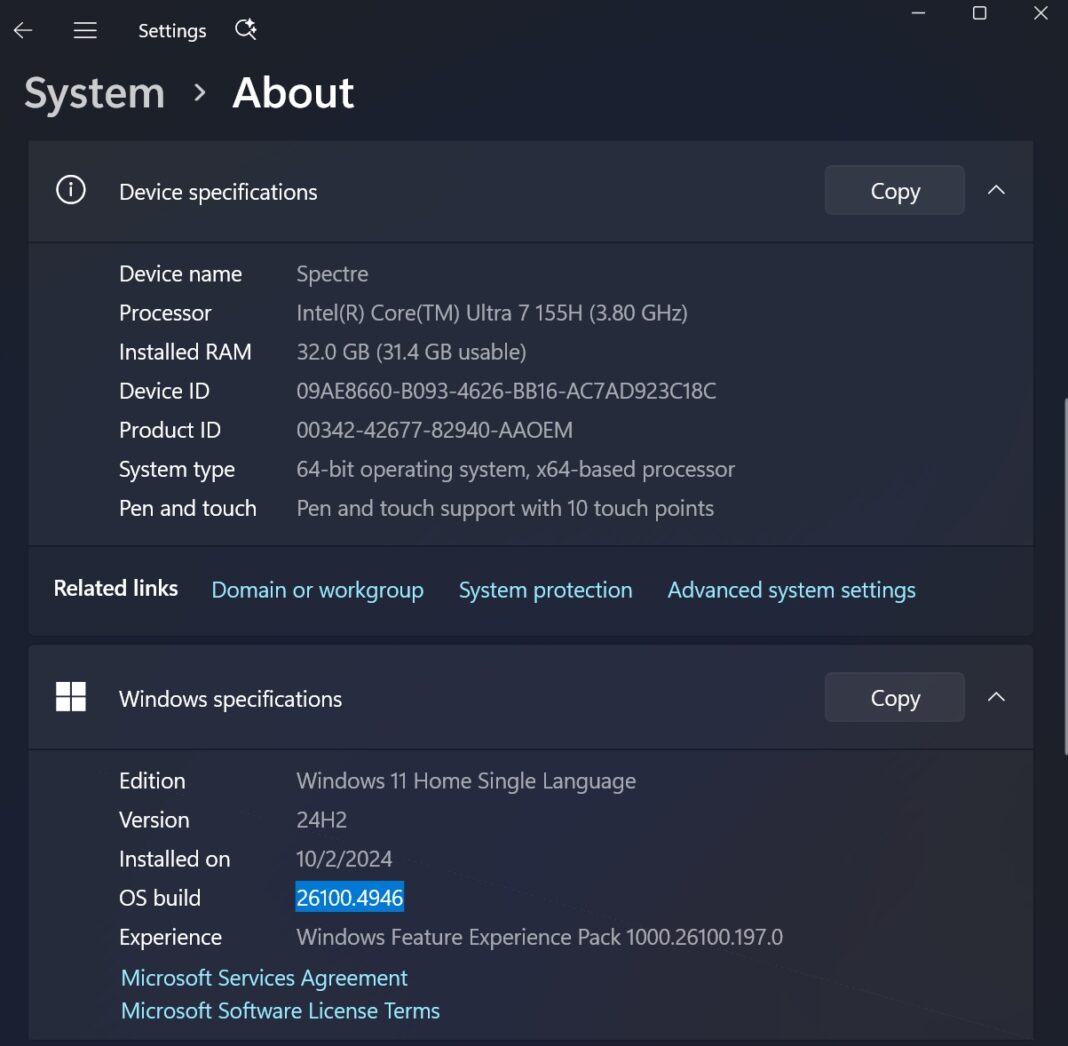Navigate to System via the breadcrumb
This screenshot has width=1068, height=1046.
(x=93, y=92)
